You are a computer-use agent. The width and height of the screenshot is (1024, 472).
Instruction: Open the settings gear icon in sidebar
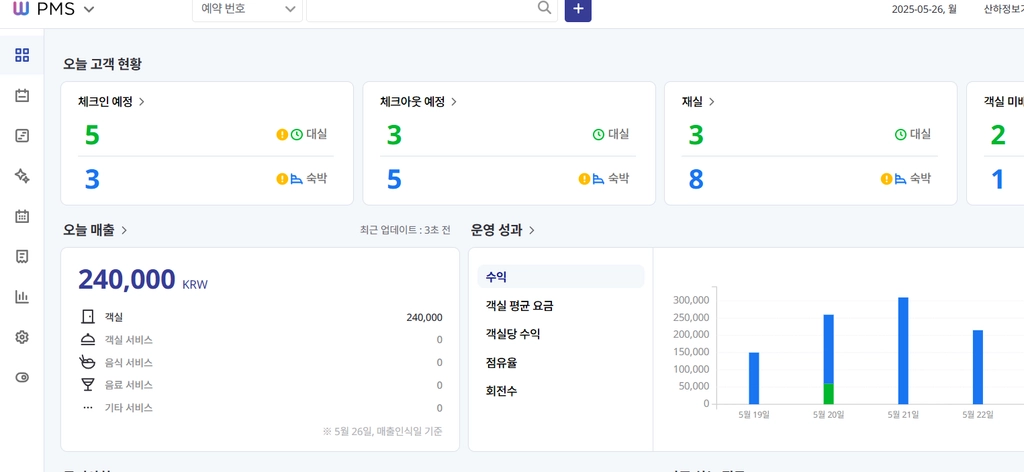click(22, 337)
